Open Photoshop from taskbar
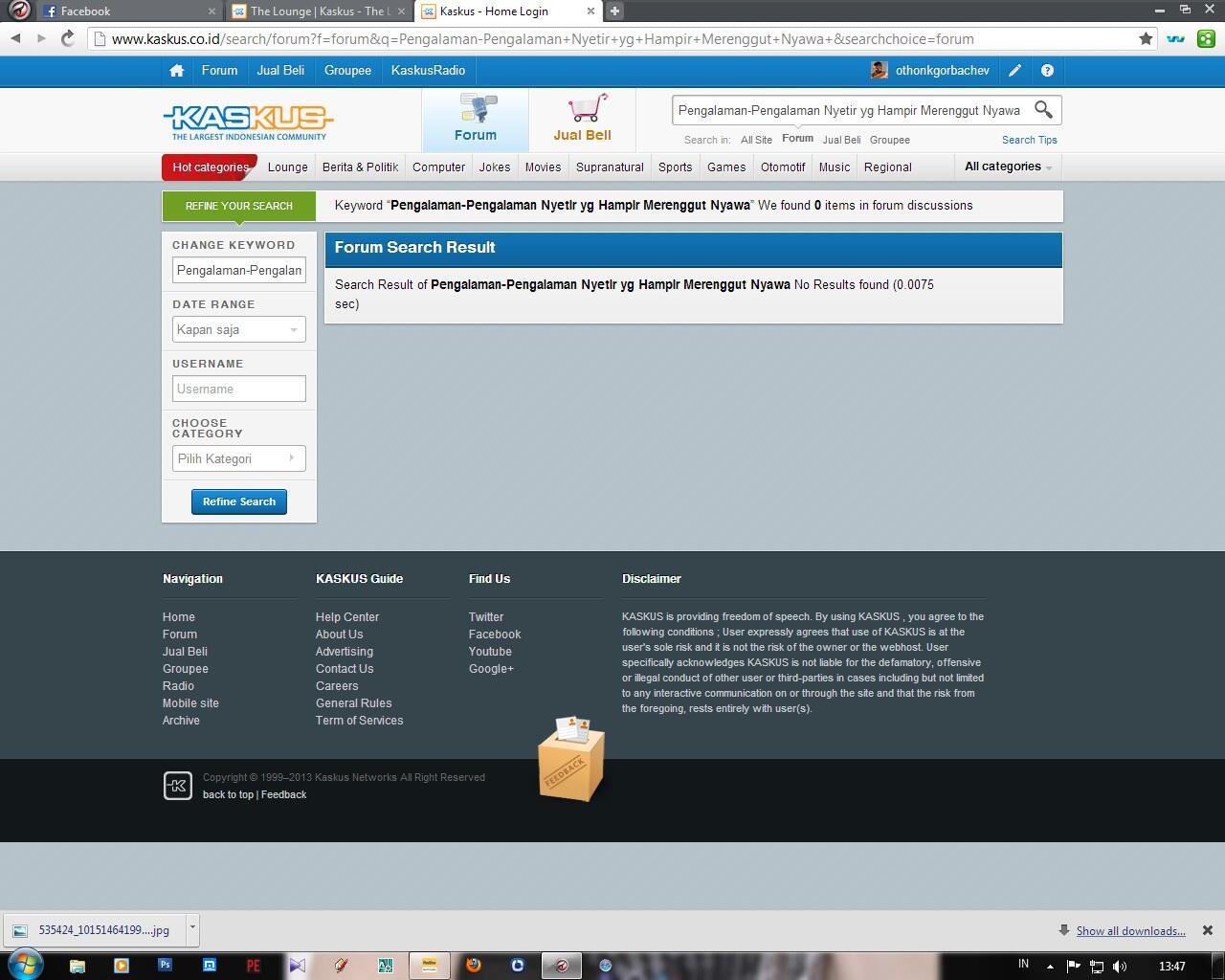This screenshot has height=980, width=1225. 165,966
